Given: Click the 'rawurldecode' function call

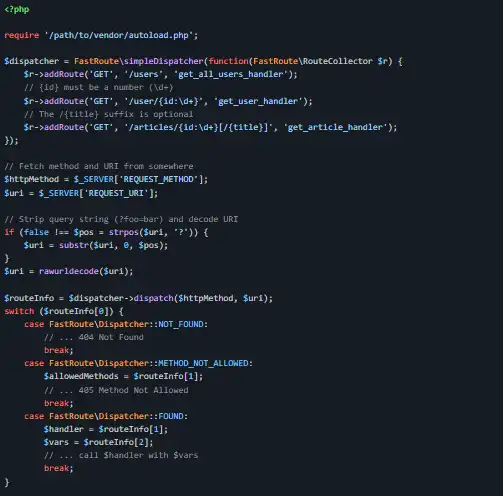Looking at the screenshot, I should click(x=69, y=271).
